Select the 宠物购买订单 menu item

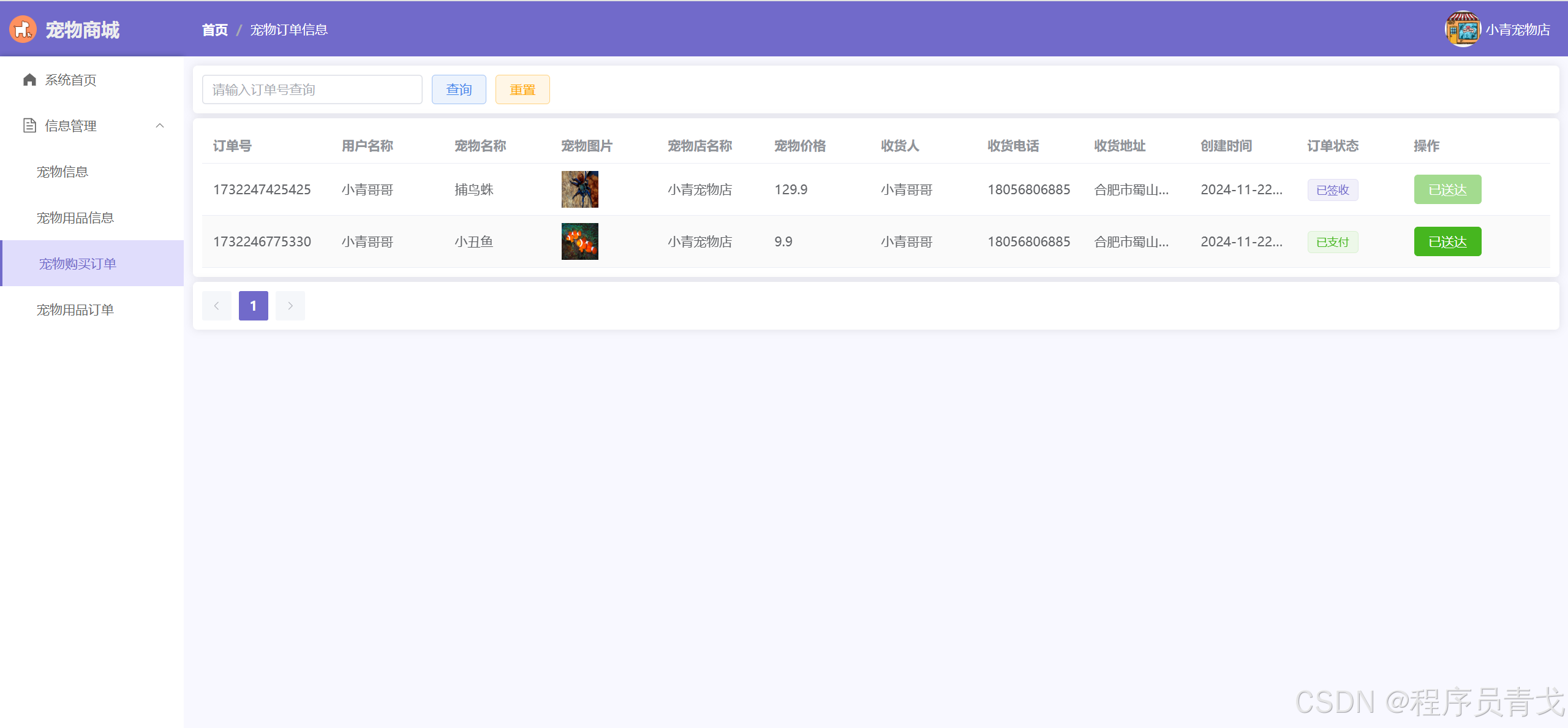pos(78,264)
